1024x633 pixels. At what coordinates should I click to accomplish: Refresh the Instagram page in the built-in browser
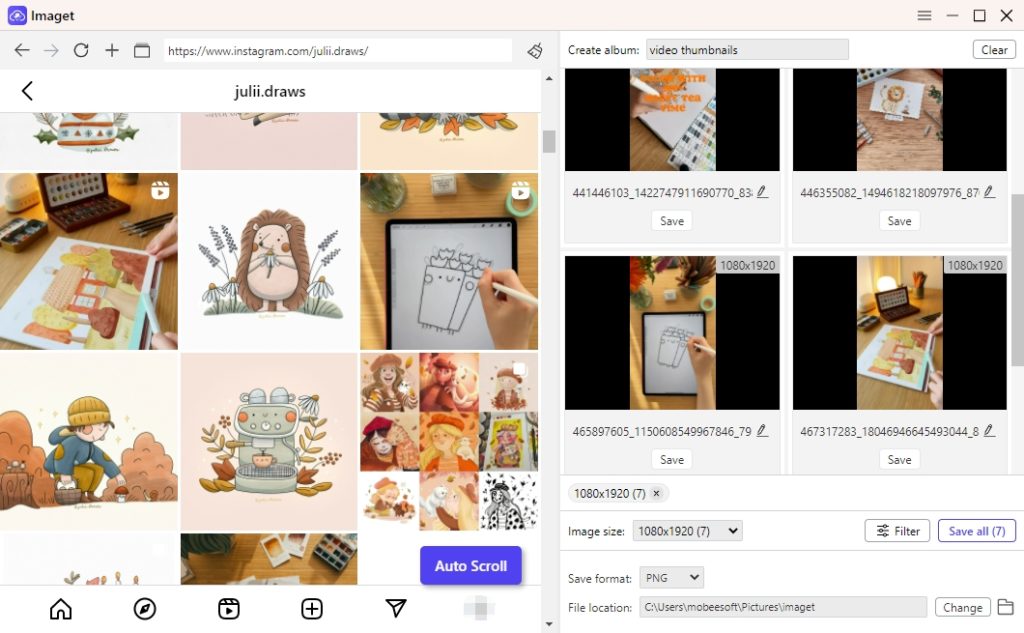81,49
